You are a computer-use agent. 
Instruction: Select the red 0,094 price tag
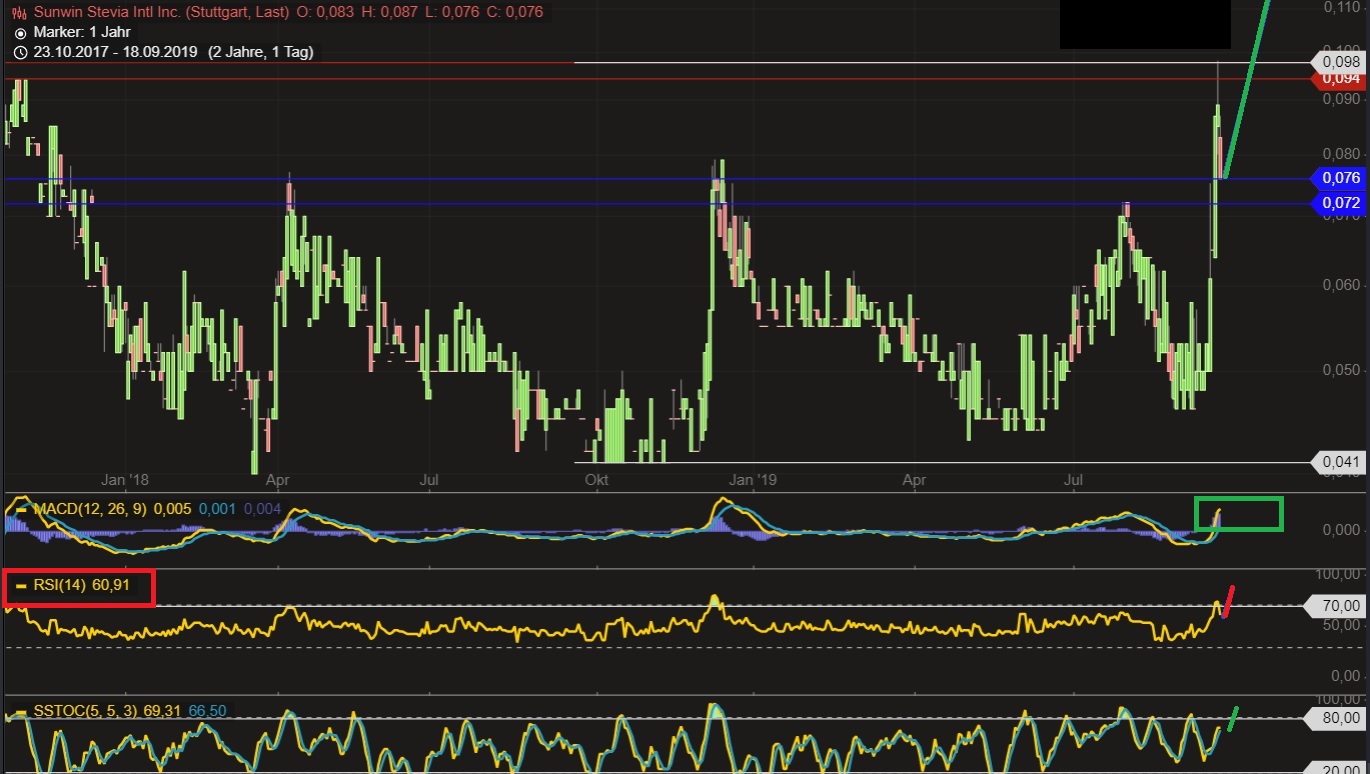pyautogui.click(x=1340, y=79)
